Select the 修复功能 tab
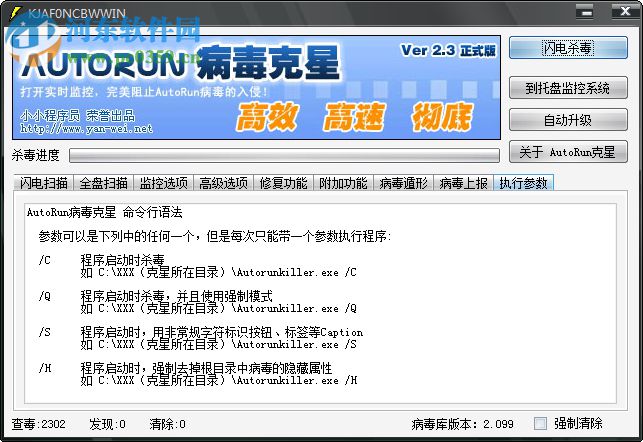This screenshot has height=442, width=643. pos(283,183)
